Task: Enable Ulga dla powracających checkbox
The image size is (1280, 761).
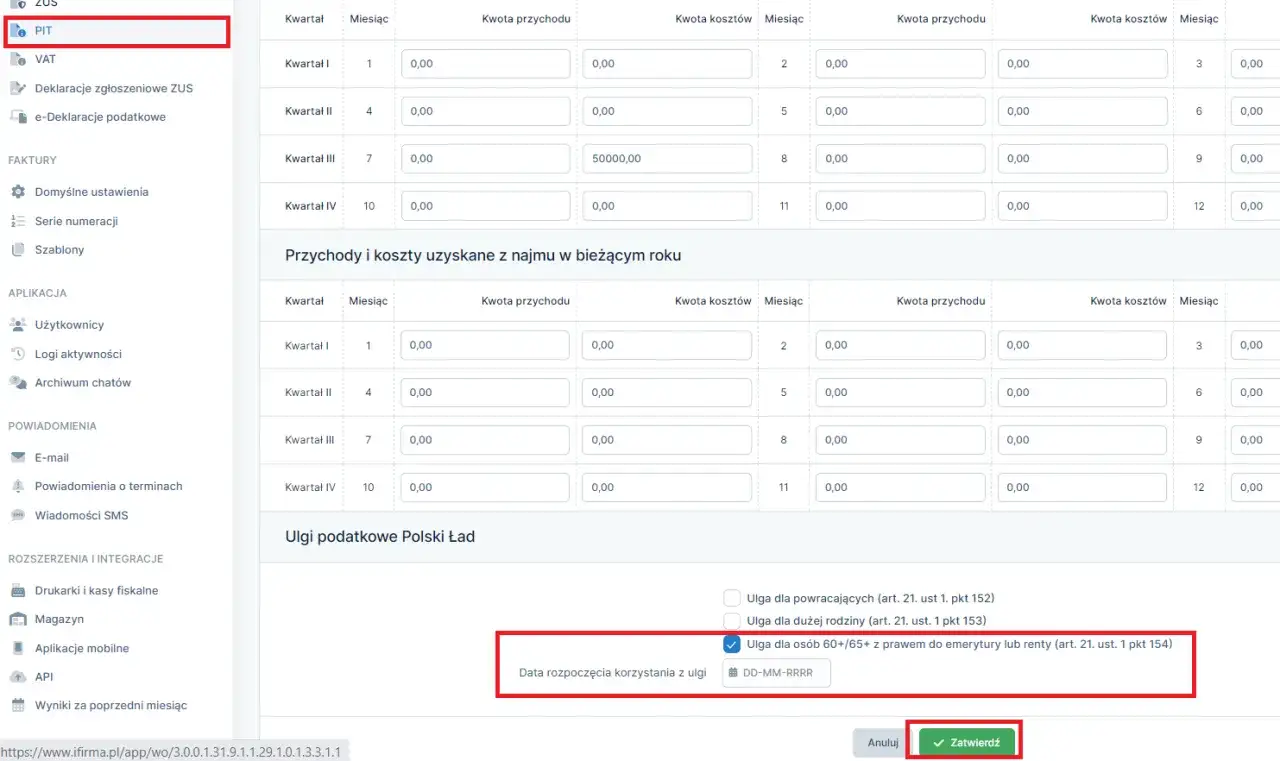Action: pos(731,598)
